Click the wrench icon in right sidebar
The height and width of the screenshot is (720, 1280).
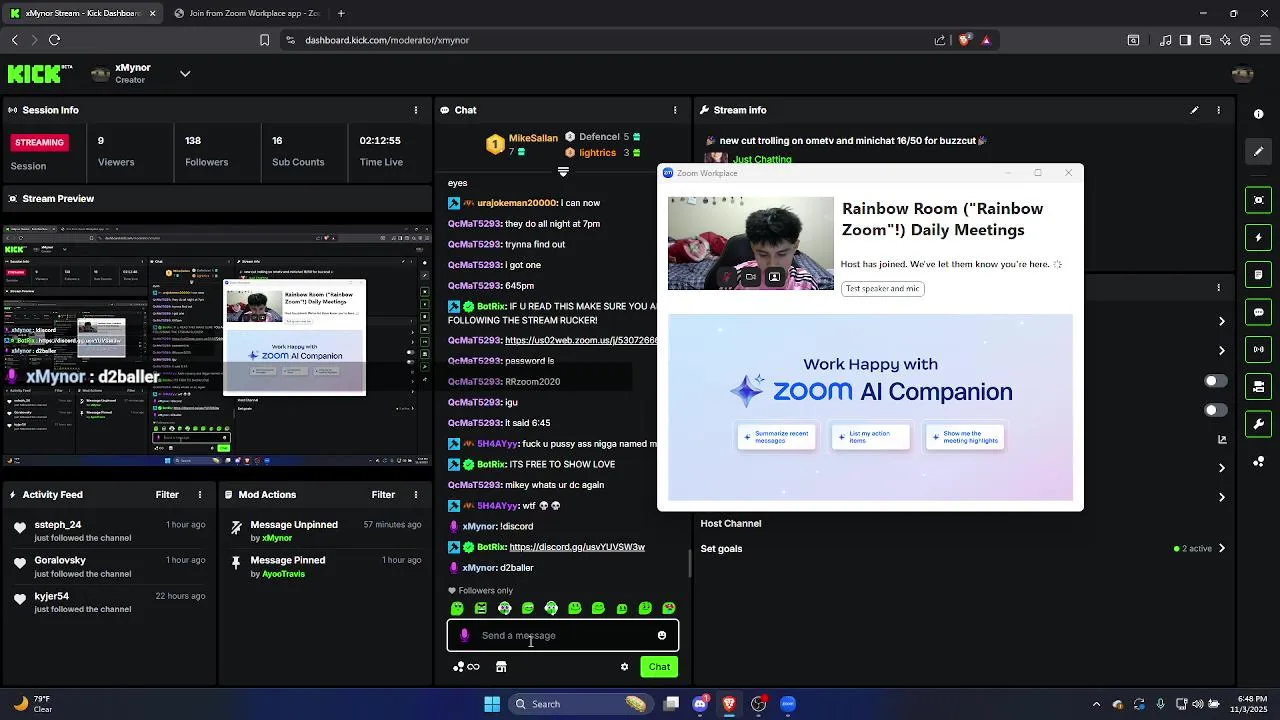1259,424
